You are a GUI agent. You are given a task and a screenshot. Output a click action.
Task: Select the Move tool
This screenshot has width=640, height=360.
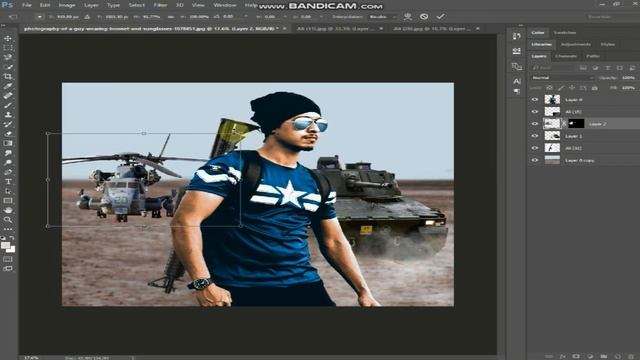point(8,38)
